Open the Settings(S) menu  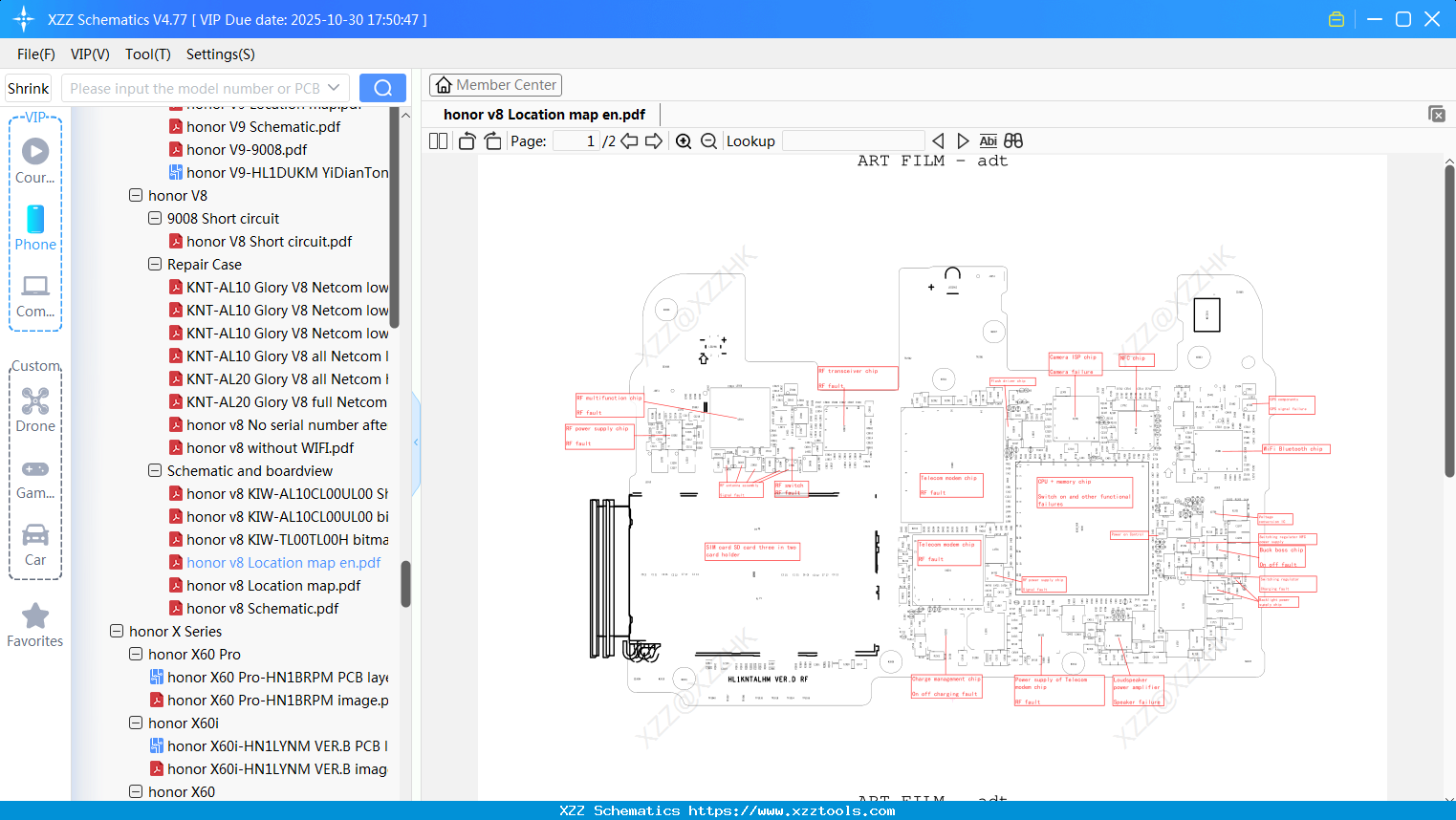[x=221, y=54]
